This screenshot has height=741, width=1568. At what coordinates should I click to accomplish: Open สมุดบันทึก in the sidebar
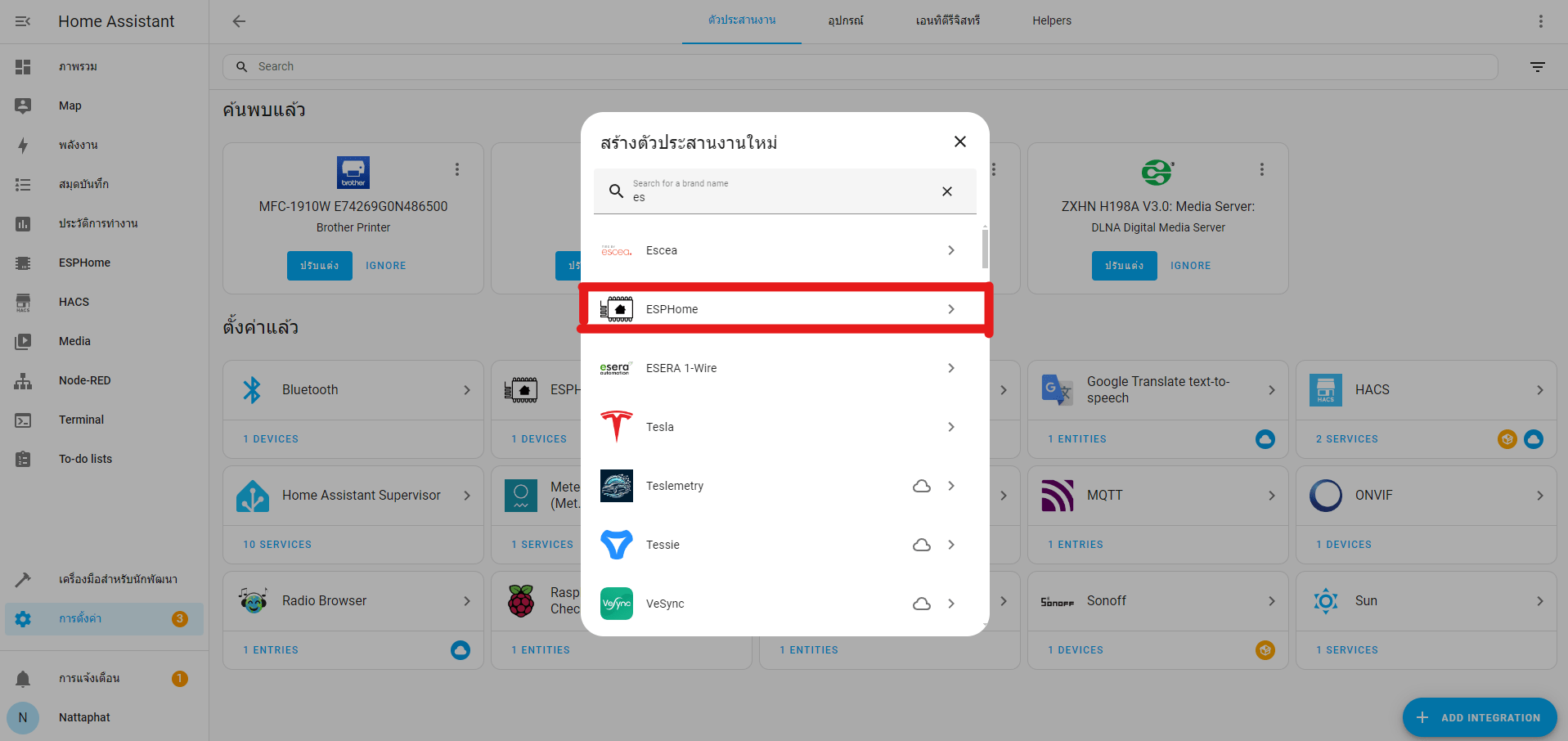[104, 184]
